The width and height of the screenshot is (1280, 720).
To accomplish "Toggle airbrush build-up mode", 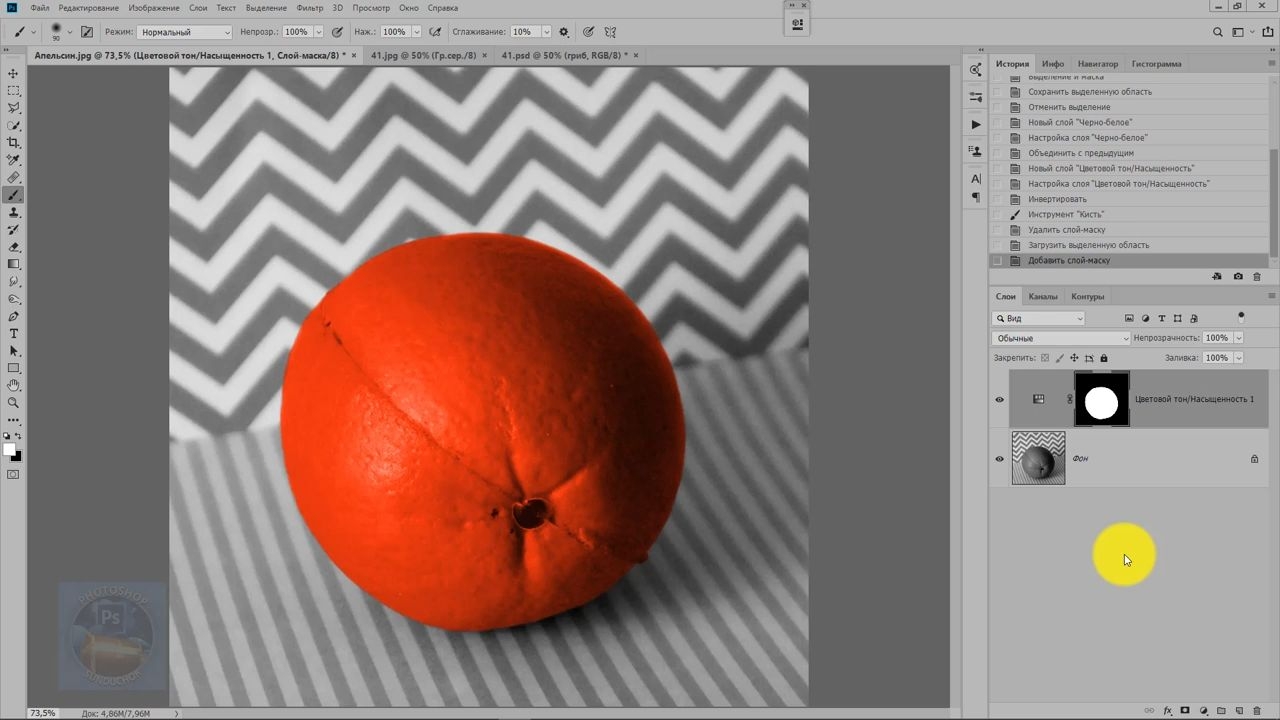I will coord(435,32).
